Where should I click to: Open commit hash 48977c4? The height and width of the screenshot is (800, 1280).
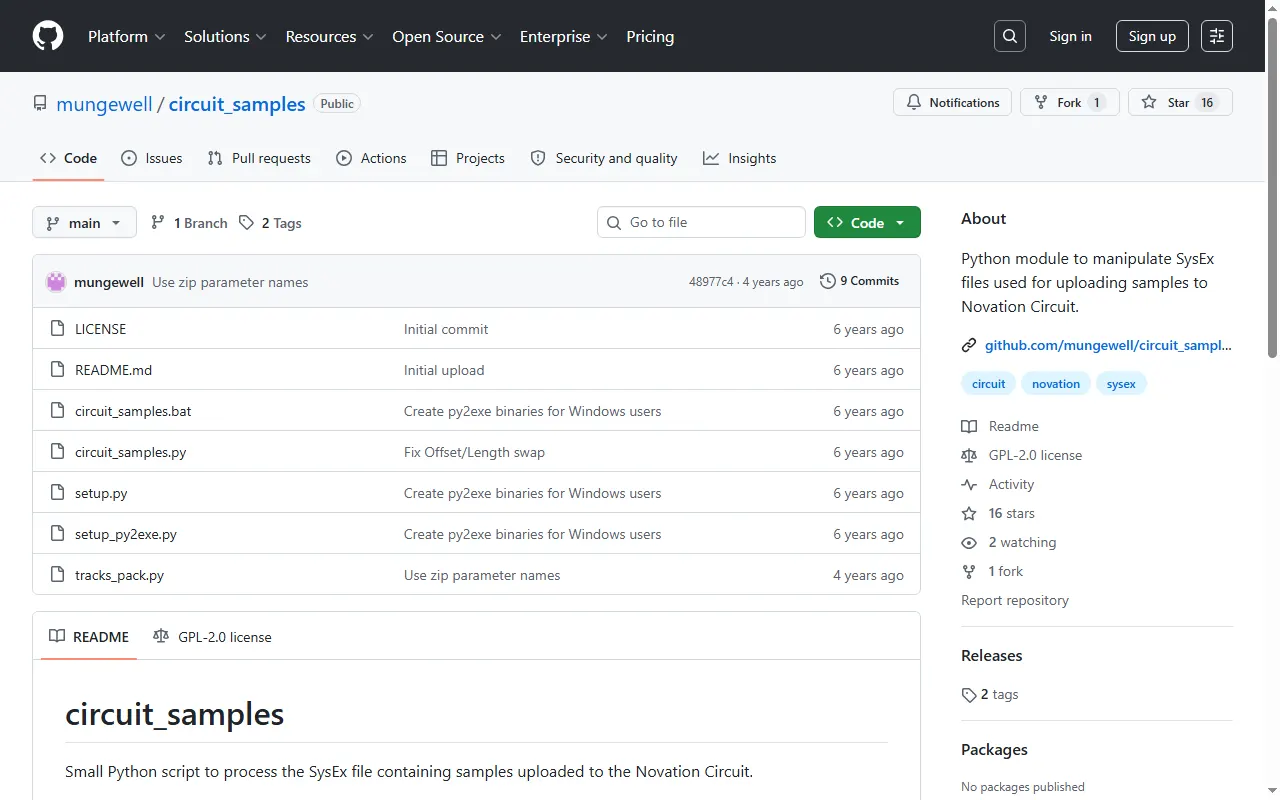[x=711, y=282]
